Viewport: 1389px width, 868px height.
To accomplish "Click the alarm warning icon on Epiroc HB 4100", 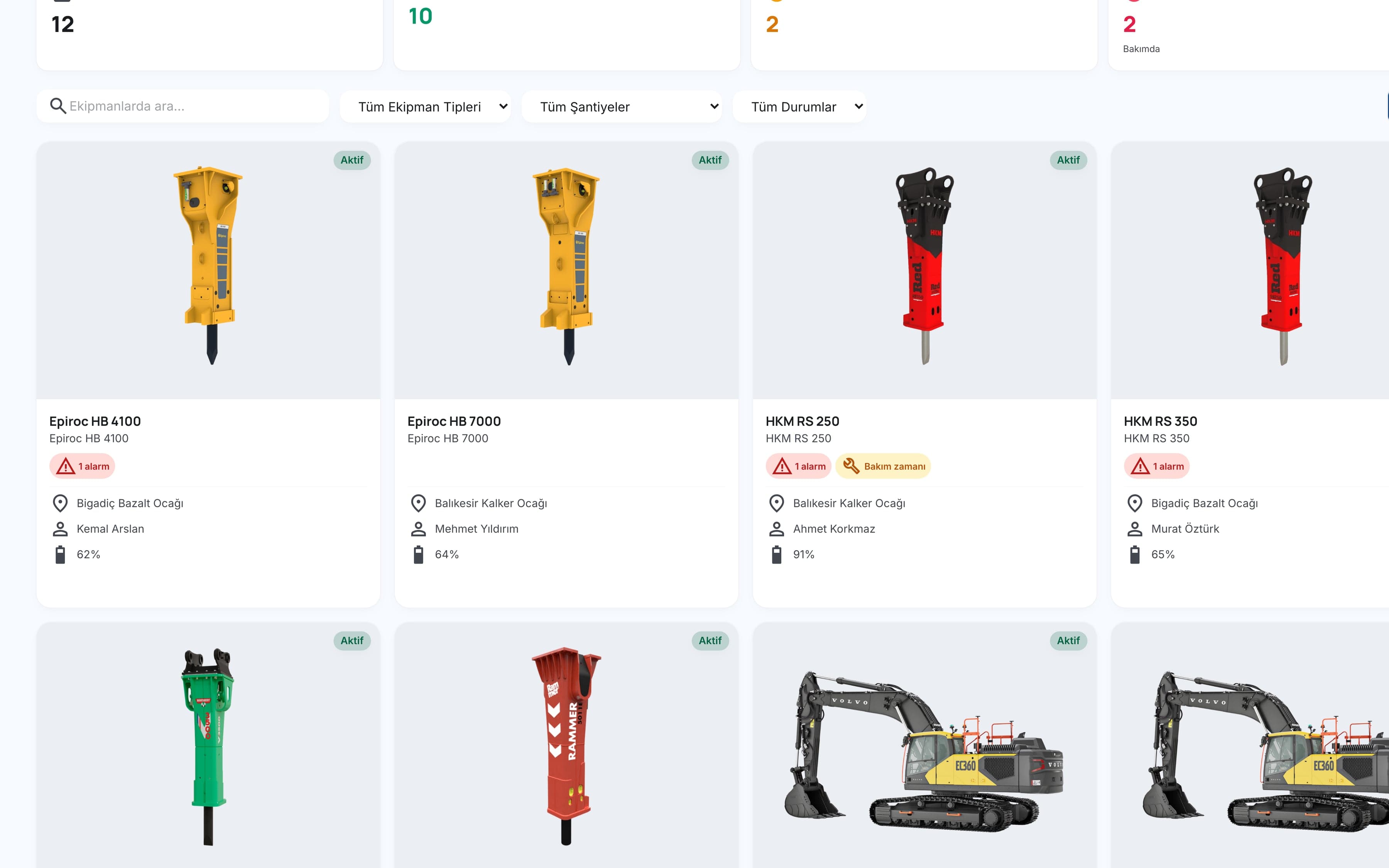I will tap(66, 466).
